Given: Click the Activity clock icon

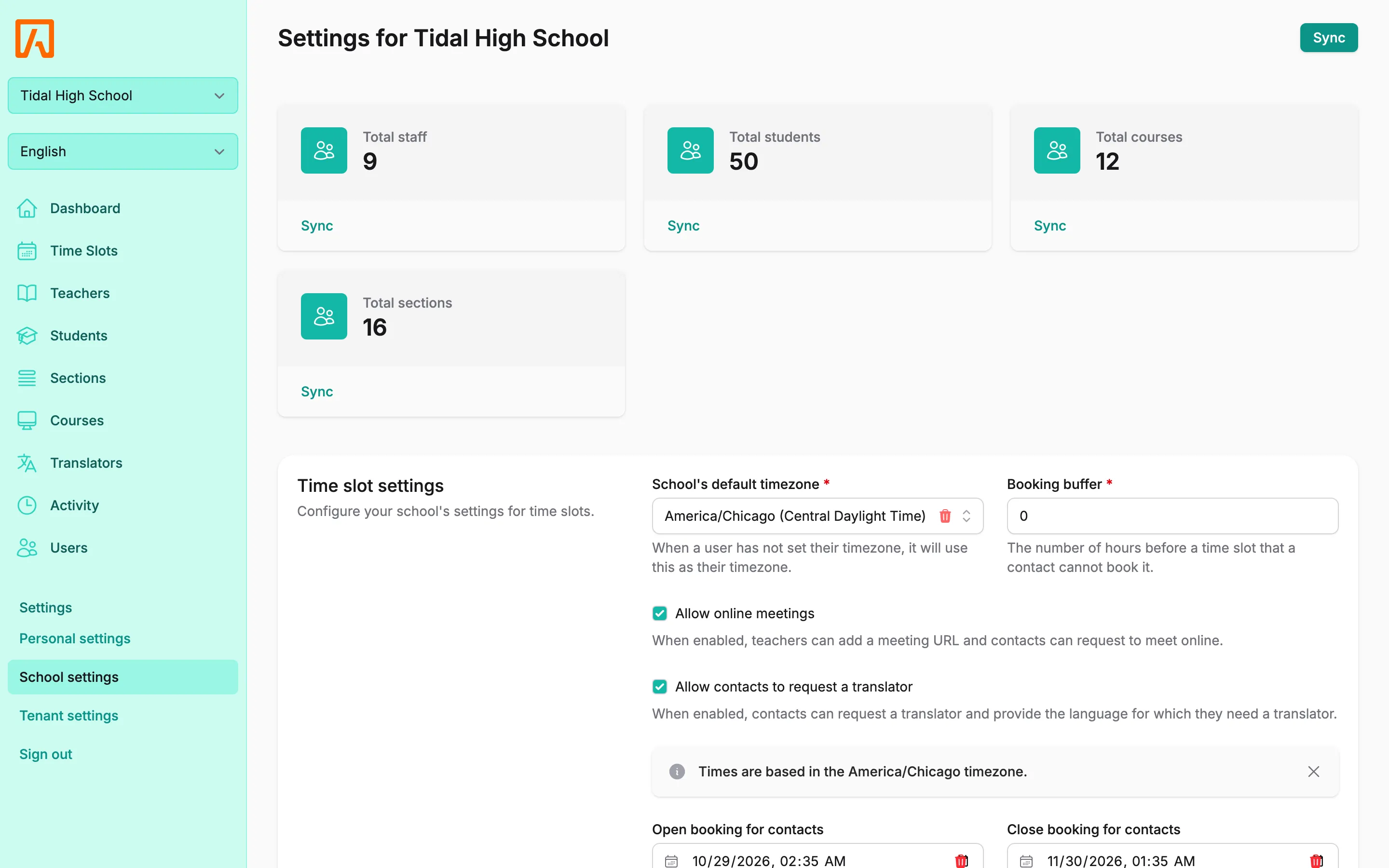Looking at the screenshot, I should click(x=27, y=506).
